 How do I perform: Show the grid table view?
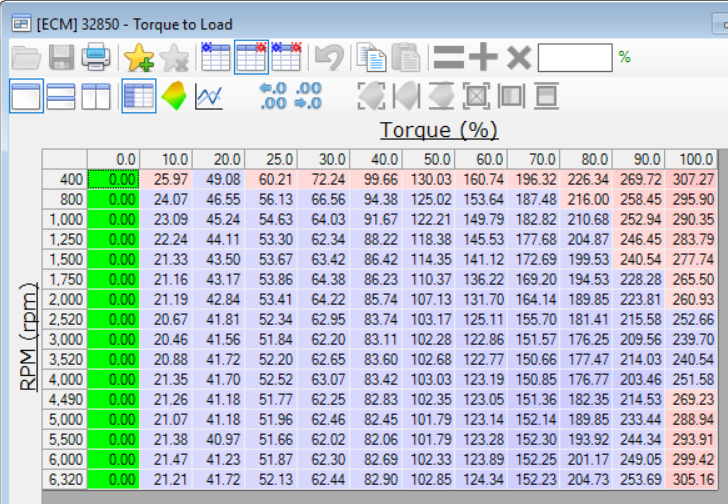coord(139,96)
